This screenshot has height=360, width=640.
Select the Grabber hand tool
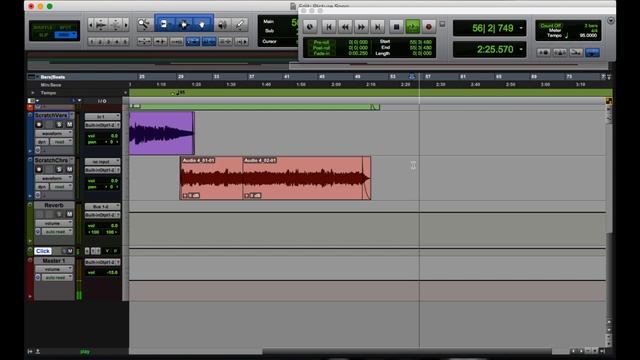[202, 25]
